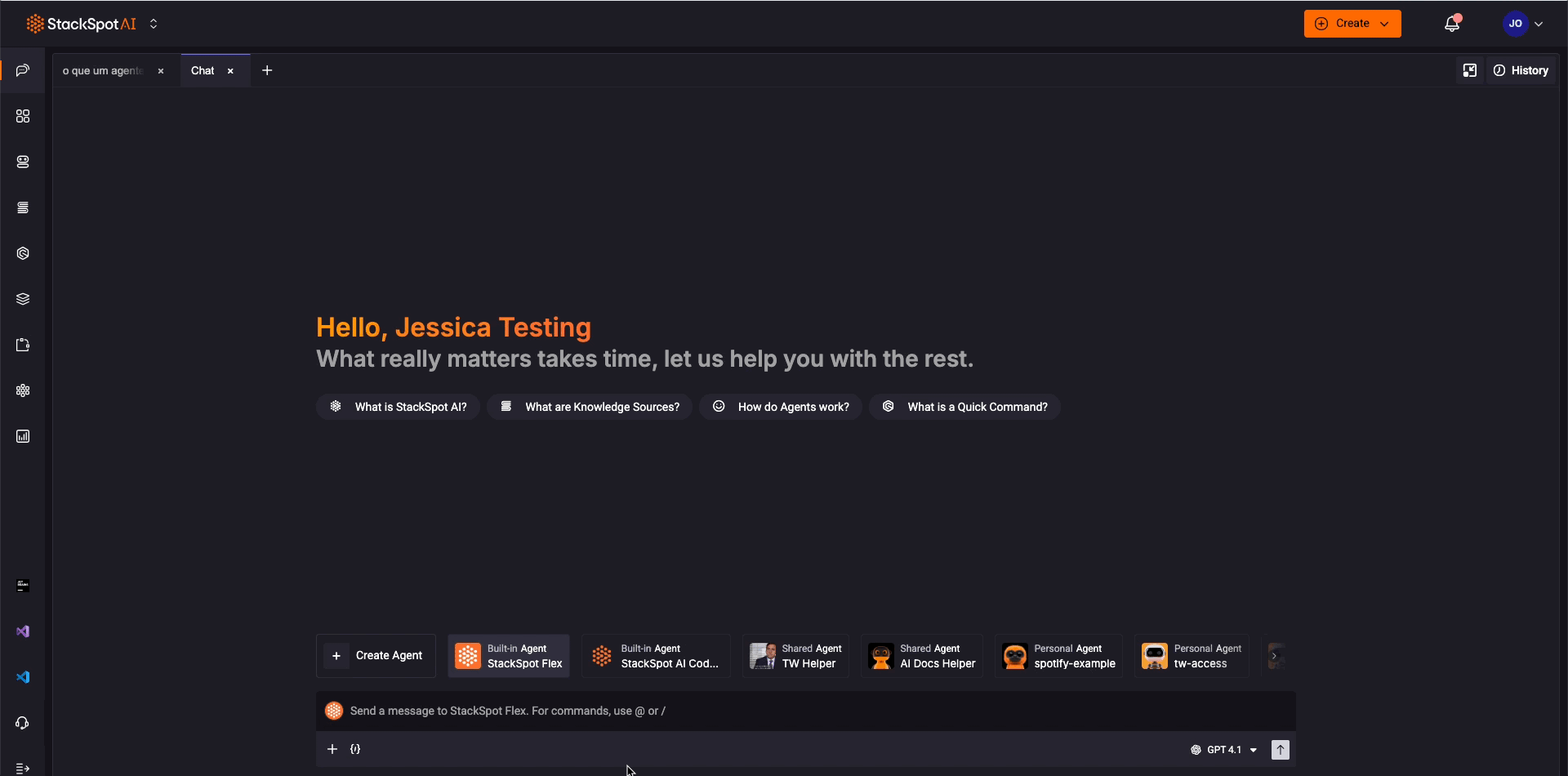Toggle the chat layout icon beside History
1568x776 pixels.
(x=1469, y=70)
